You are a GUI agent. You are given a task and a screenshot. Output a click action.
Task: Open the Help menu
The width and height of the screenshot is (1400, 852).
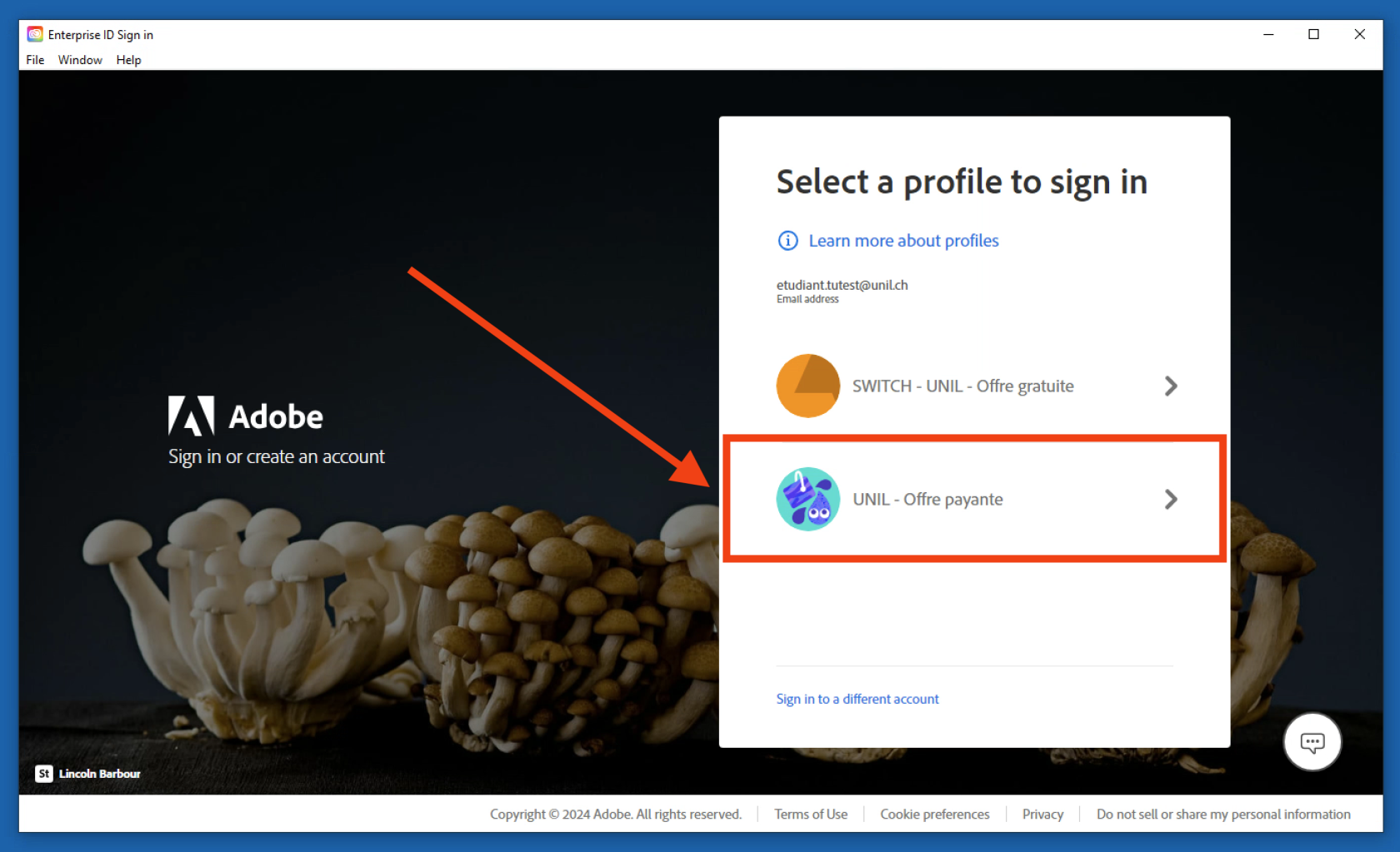point(128,60)
